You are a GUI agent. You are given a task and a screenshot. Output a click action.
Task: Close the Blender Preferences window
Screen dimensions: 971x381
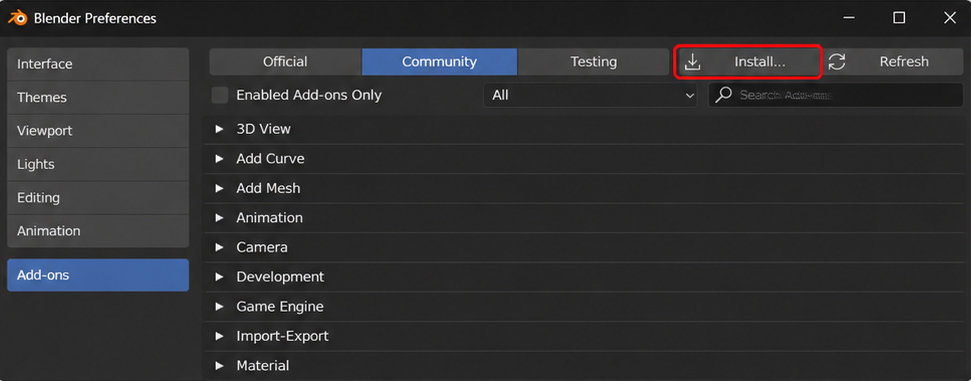click(x=949, y=18)
